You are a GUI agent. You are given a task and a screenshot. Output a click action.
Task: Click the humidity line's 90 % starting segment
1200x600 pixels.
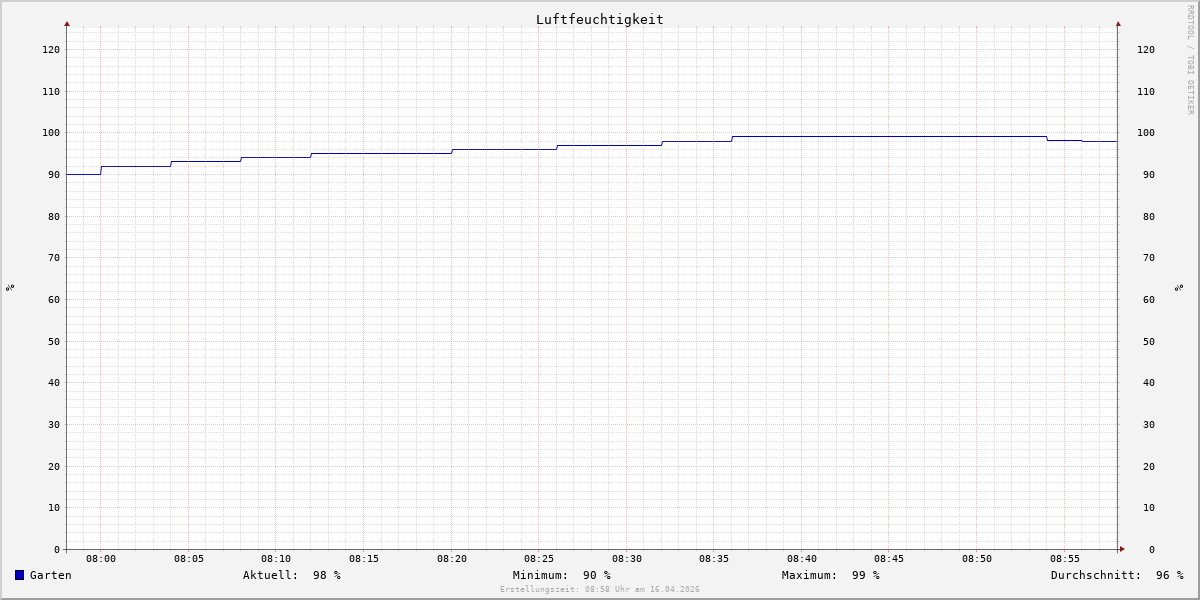(84, 174)
